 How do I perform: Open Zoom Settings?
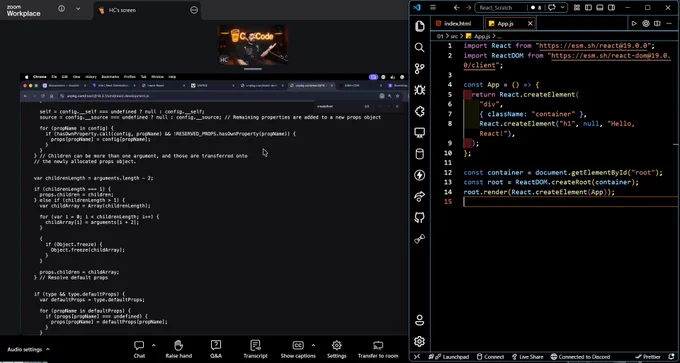pos(337,349)
